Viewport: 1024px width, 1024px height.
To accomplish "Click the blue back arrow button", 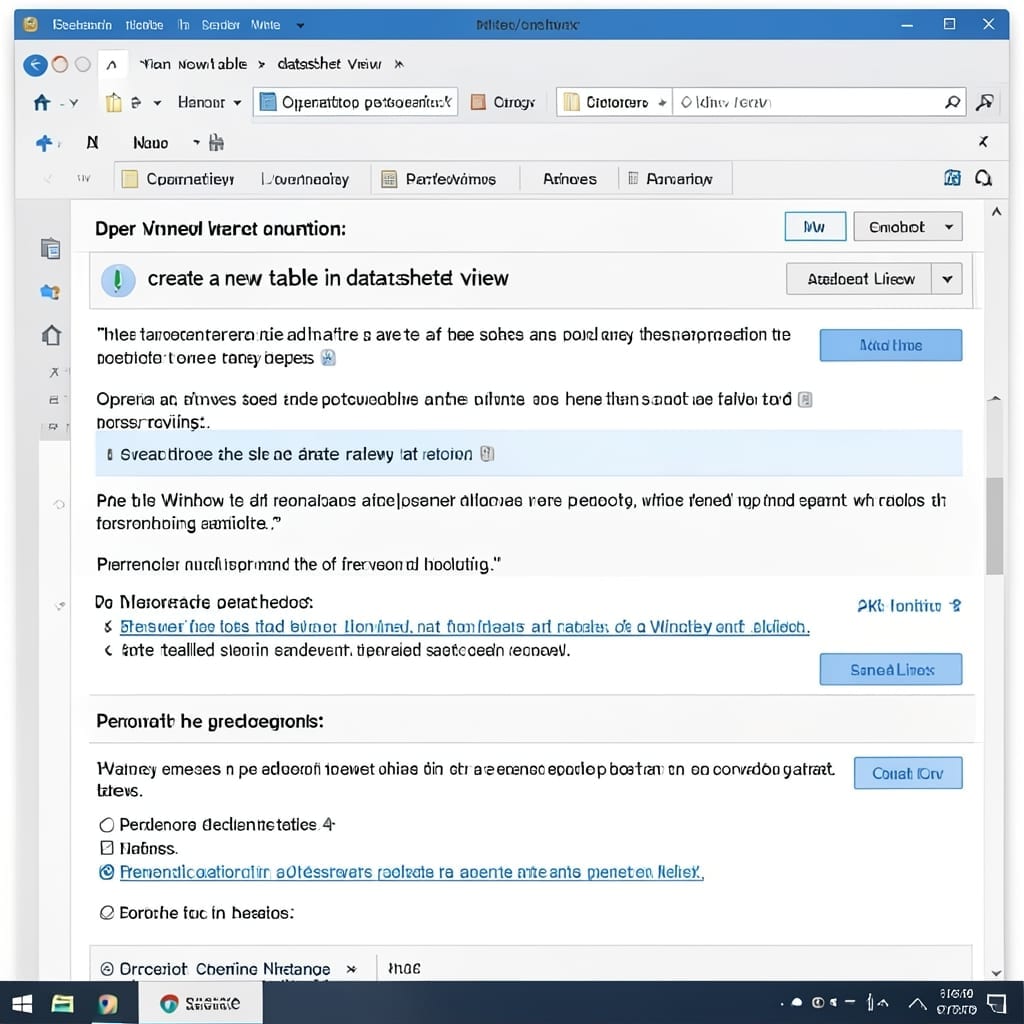I will coord(35,65).
